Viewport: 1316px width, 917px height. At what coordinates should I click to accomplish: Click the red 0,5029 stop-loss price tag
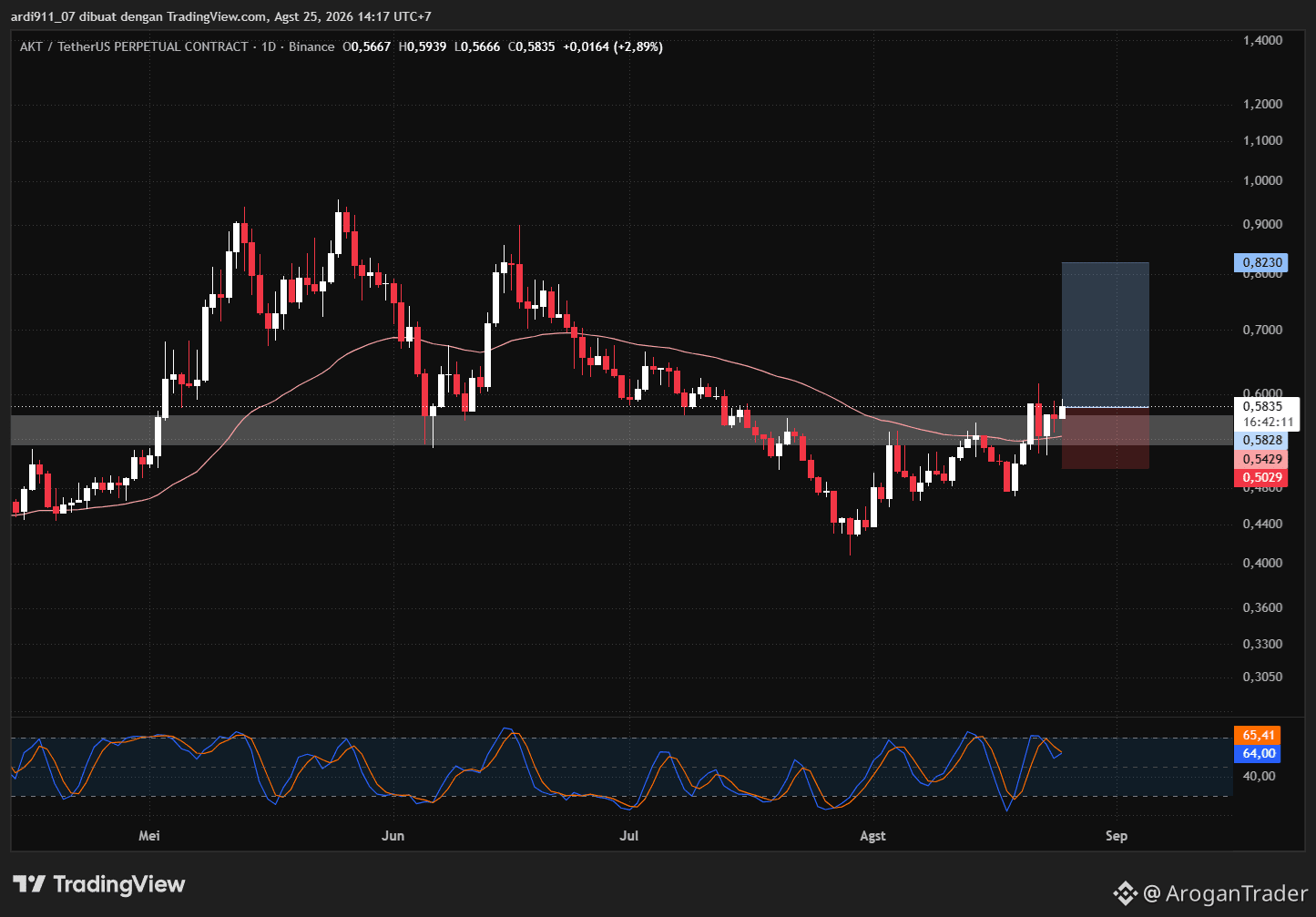1261,478
